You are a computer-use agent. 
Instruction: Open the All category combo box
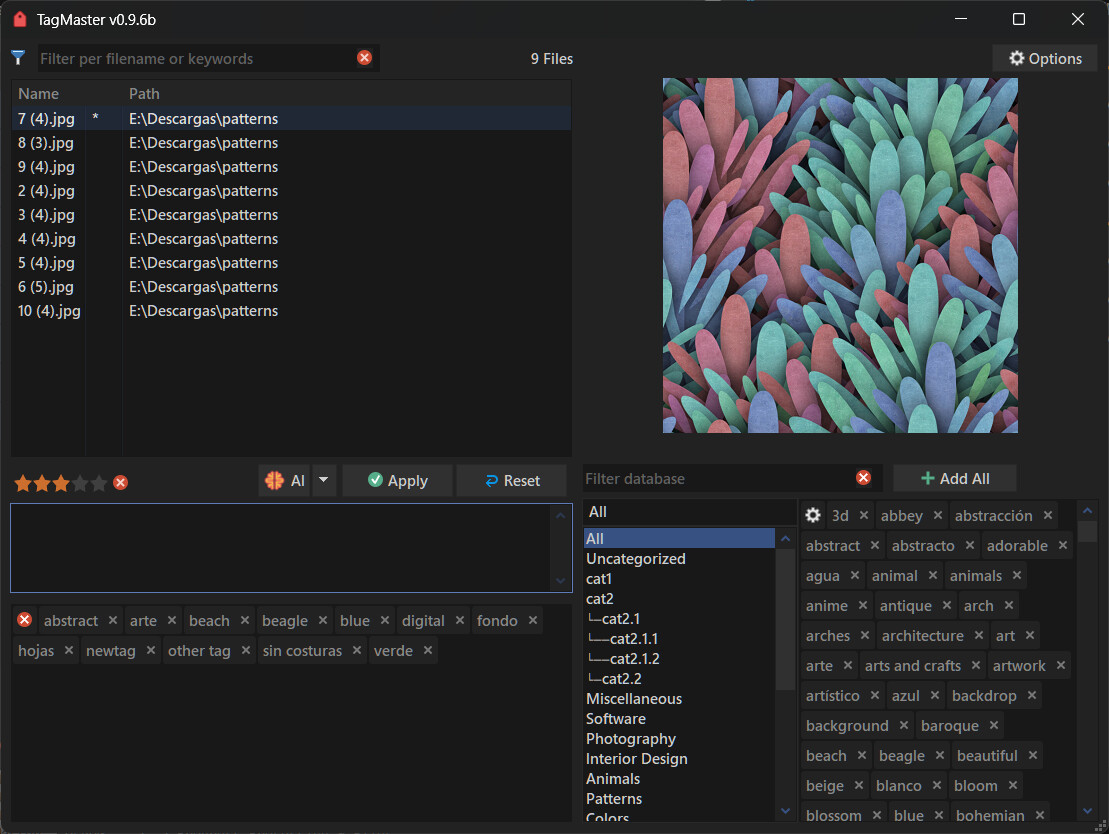point(689,512)
